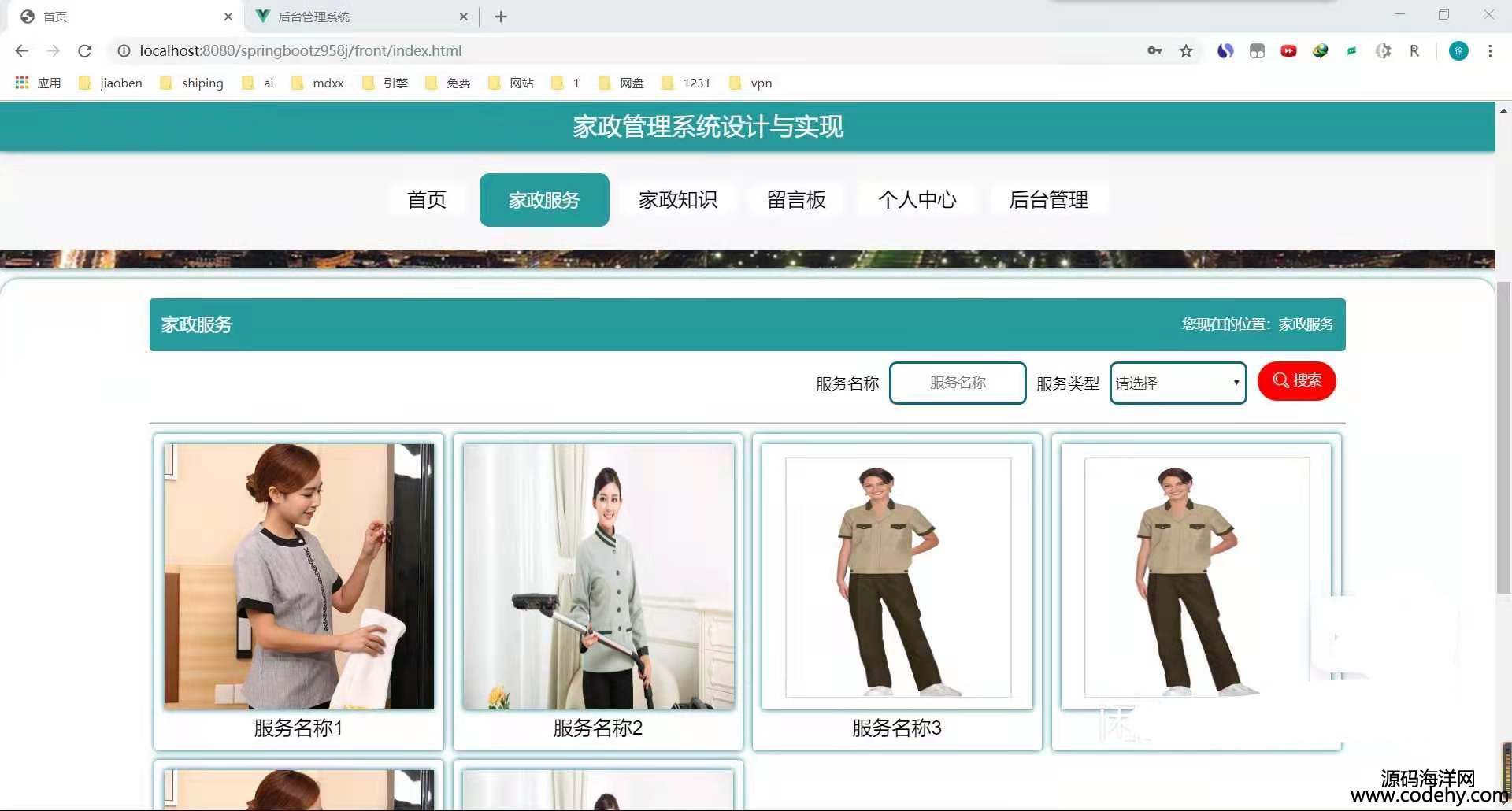Click the 家政管理系统设计与实现 header title

click(x=708, y=127)
